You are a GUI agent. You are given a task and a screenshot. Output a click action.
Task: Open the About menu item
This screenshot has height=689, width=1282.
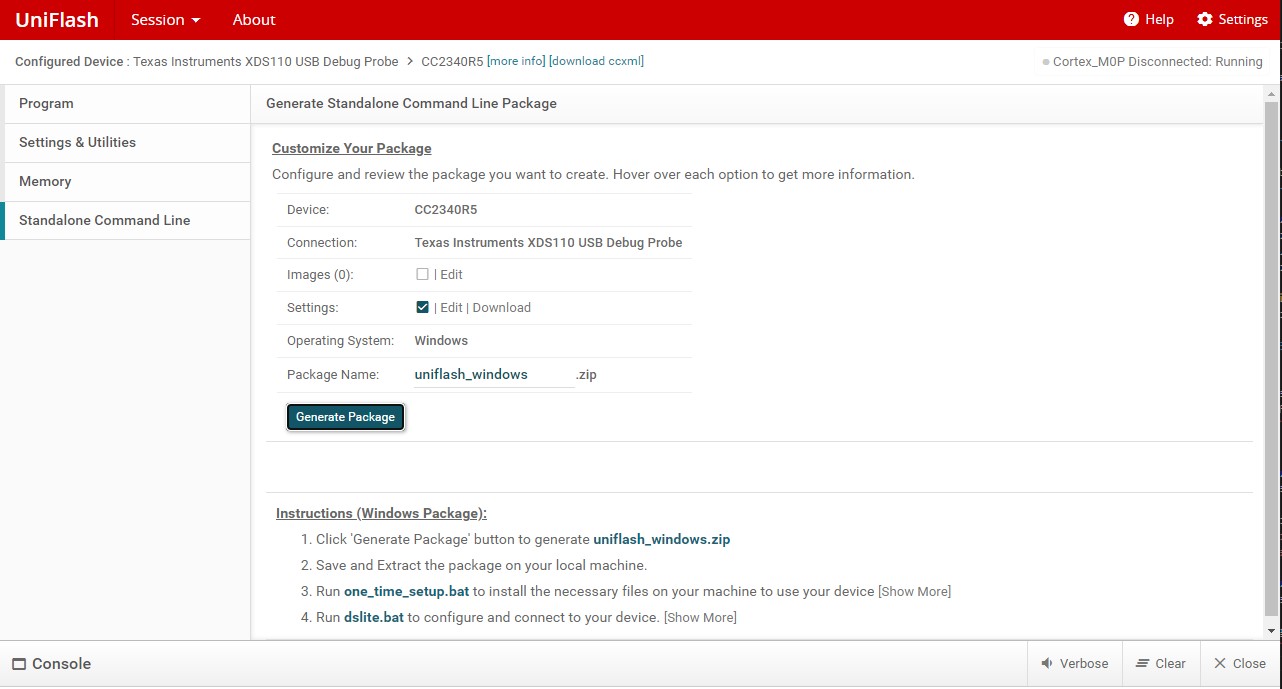tap(254, 20)
